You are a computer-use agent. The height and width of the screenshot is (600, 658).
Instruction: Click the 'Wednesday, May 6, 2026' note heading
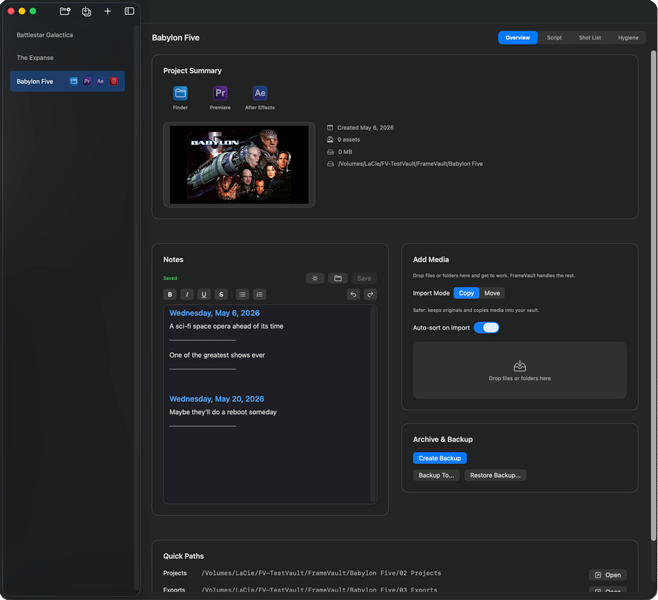(214, 313)
